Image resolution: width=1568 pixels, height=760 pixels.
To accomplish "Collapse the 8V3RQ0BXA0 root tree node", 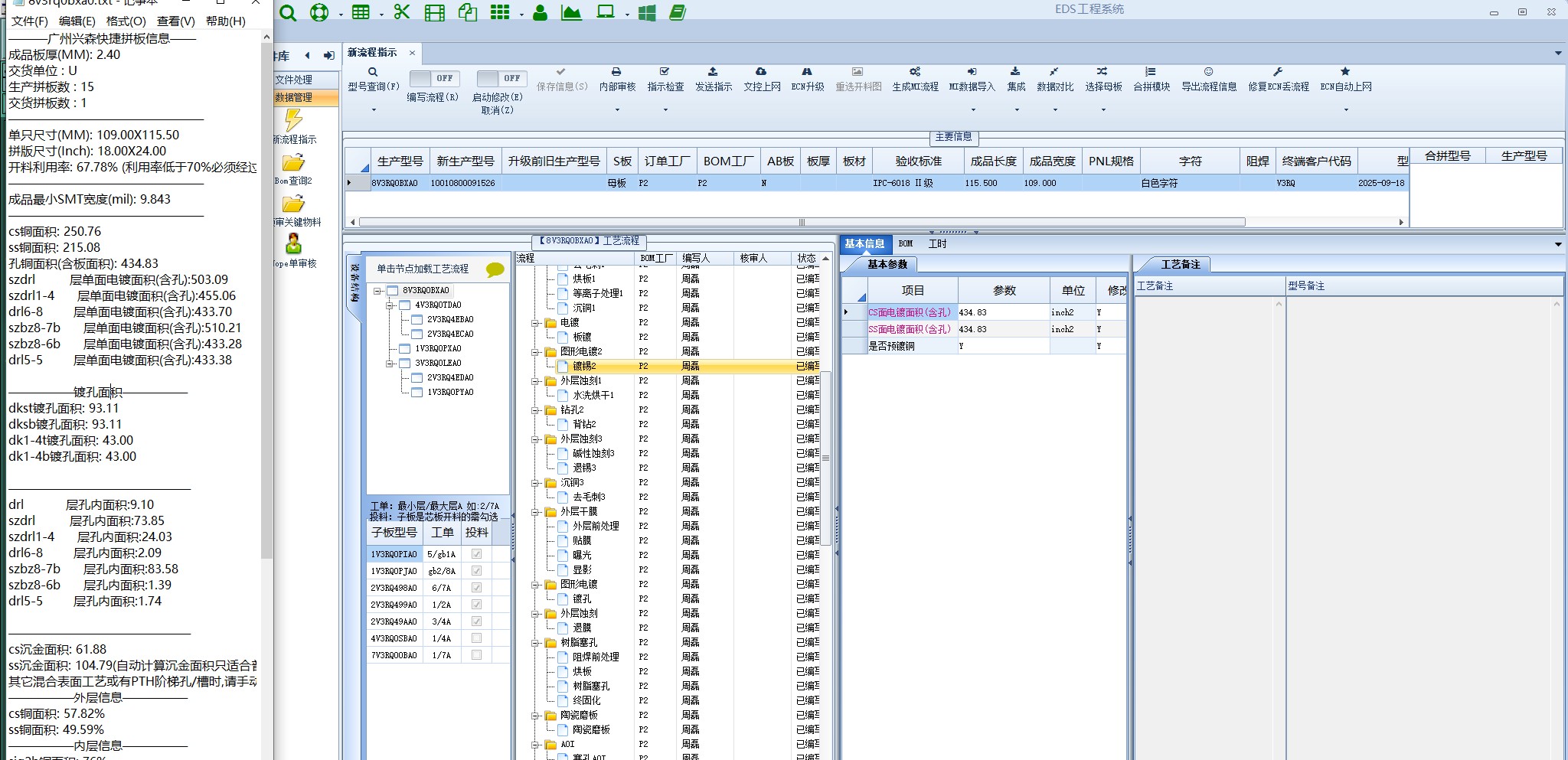I will click(378, 291).
